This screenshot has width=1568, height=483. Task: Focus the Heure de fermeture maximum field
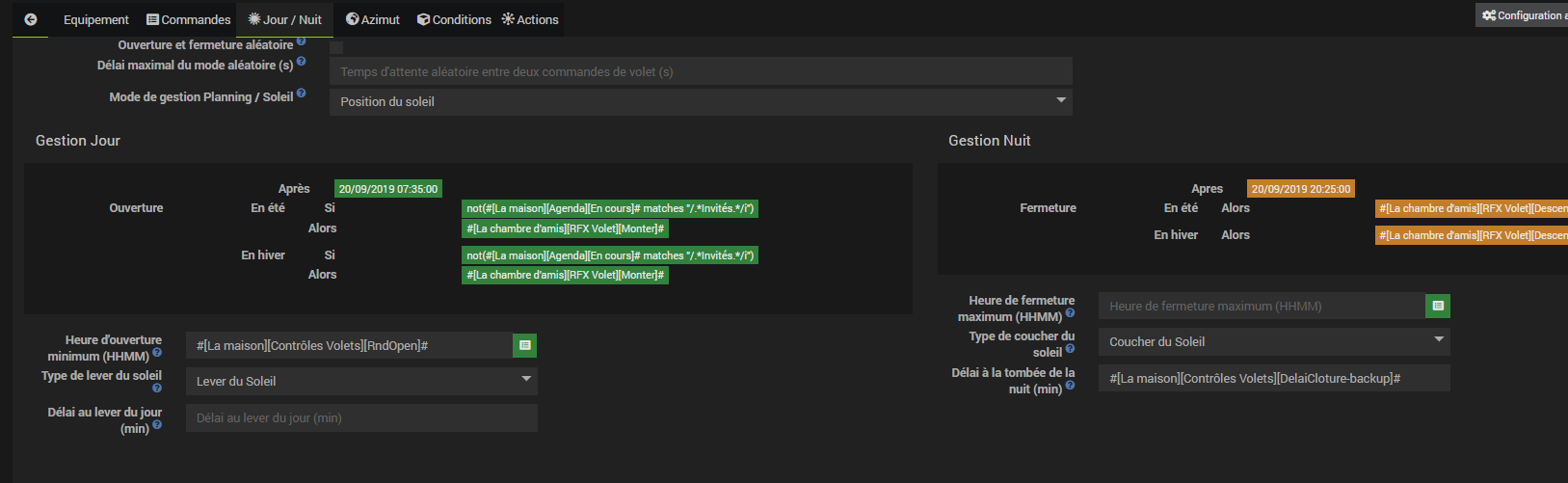[x=1262, y=306]
